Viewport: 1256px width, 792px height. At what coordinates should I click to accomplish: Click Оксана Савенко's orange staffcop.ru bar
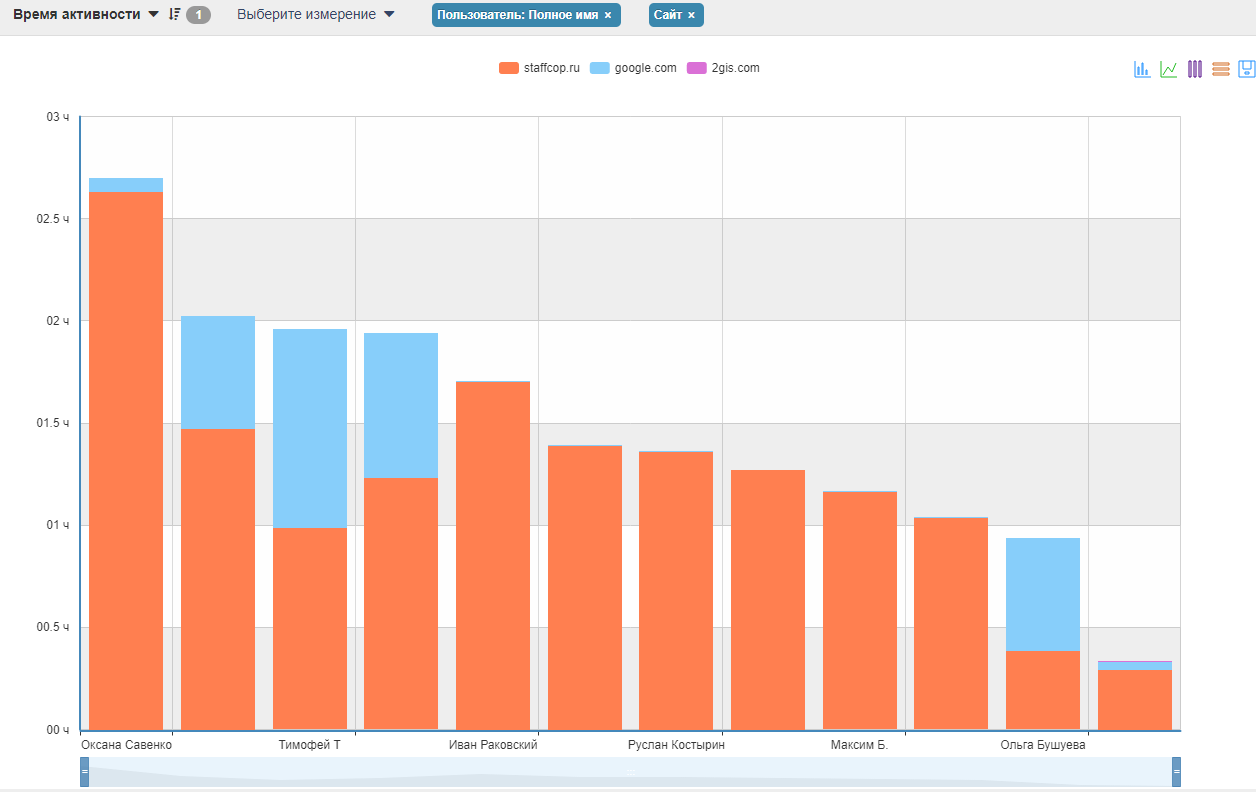point(126,460)
